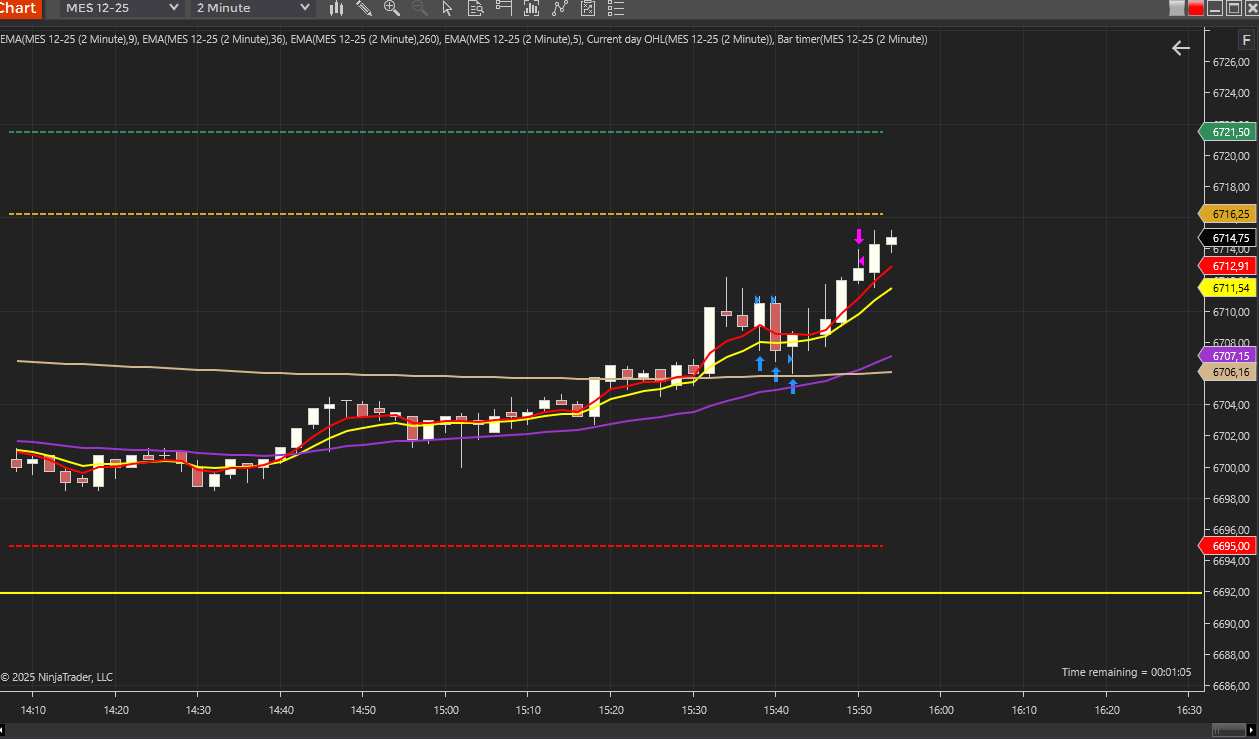Click the red 6712,91 EMA marker

coord(1226,266)
